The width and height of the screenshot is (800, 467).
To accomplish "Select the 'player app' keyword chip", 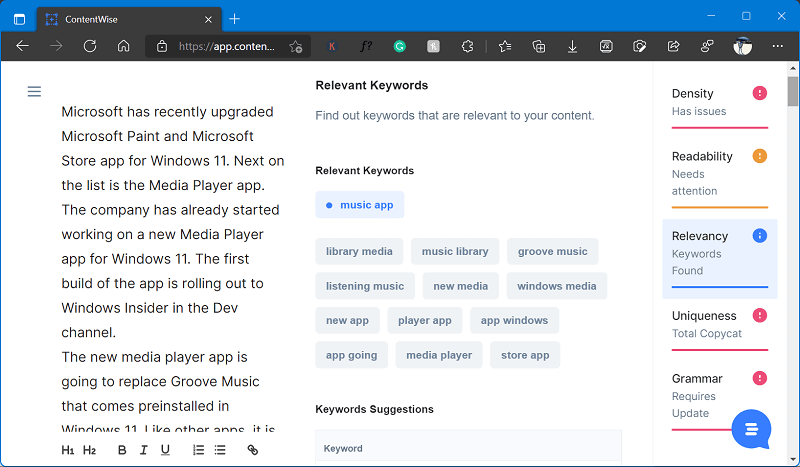I will pyautogui.click(x=425, y=320).
